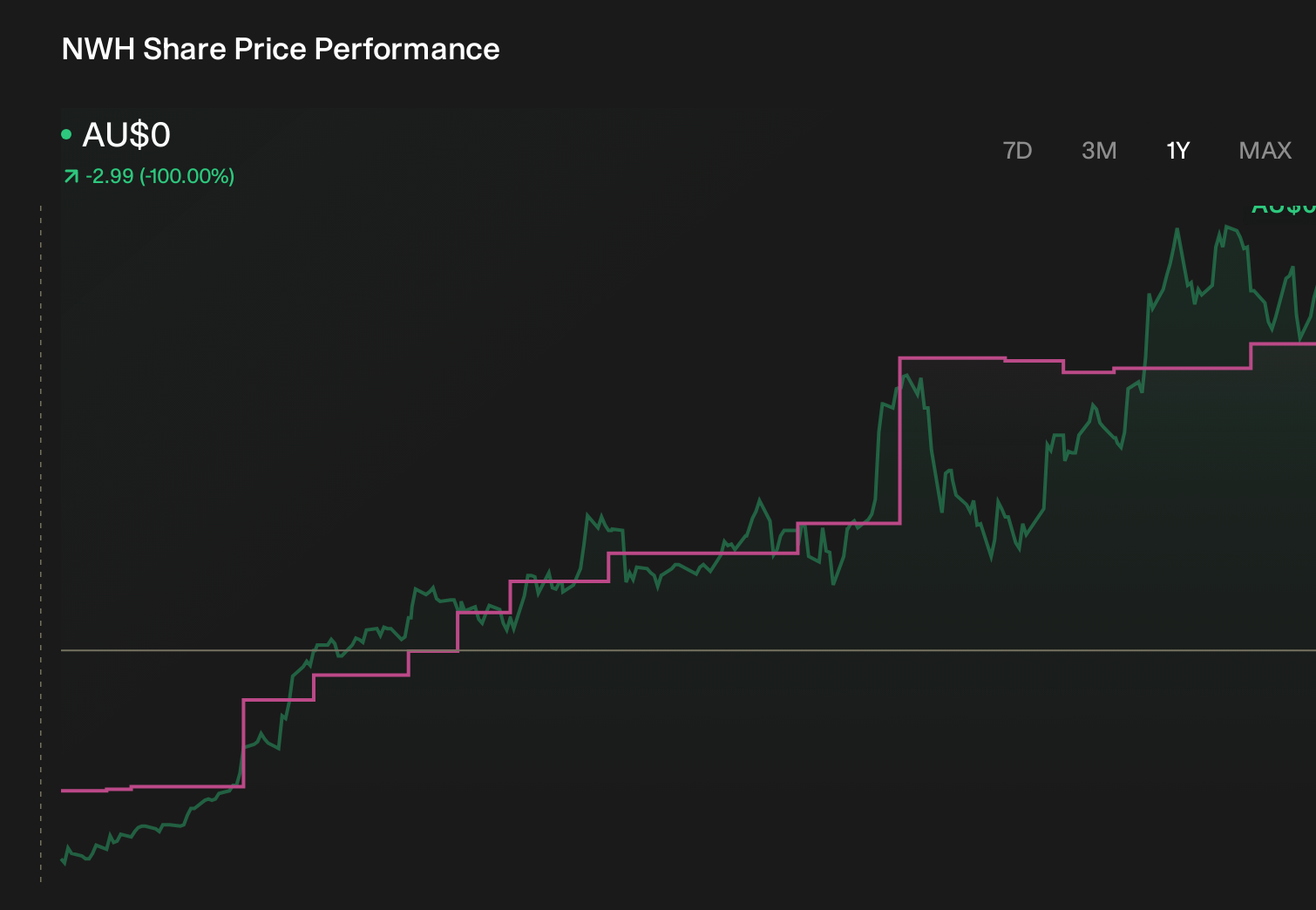1316x910 pixels.
Task: Click the -2.99 (-100.00%) change text
Action: [x=160, y=176]
